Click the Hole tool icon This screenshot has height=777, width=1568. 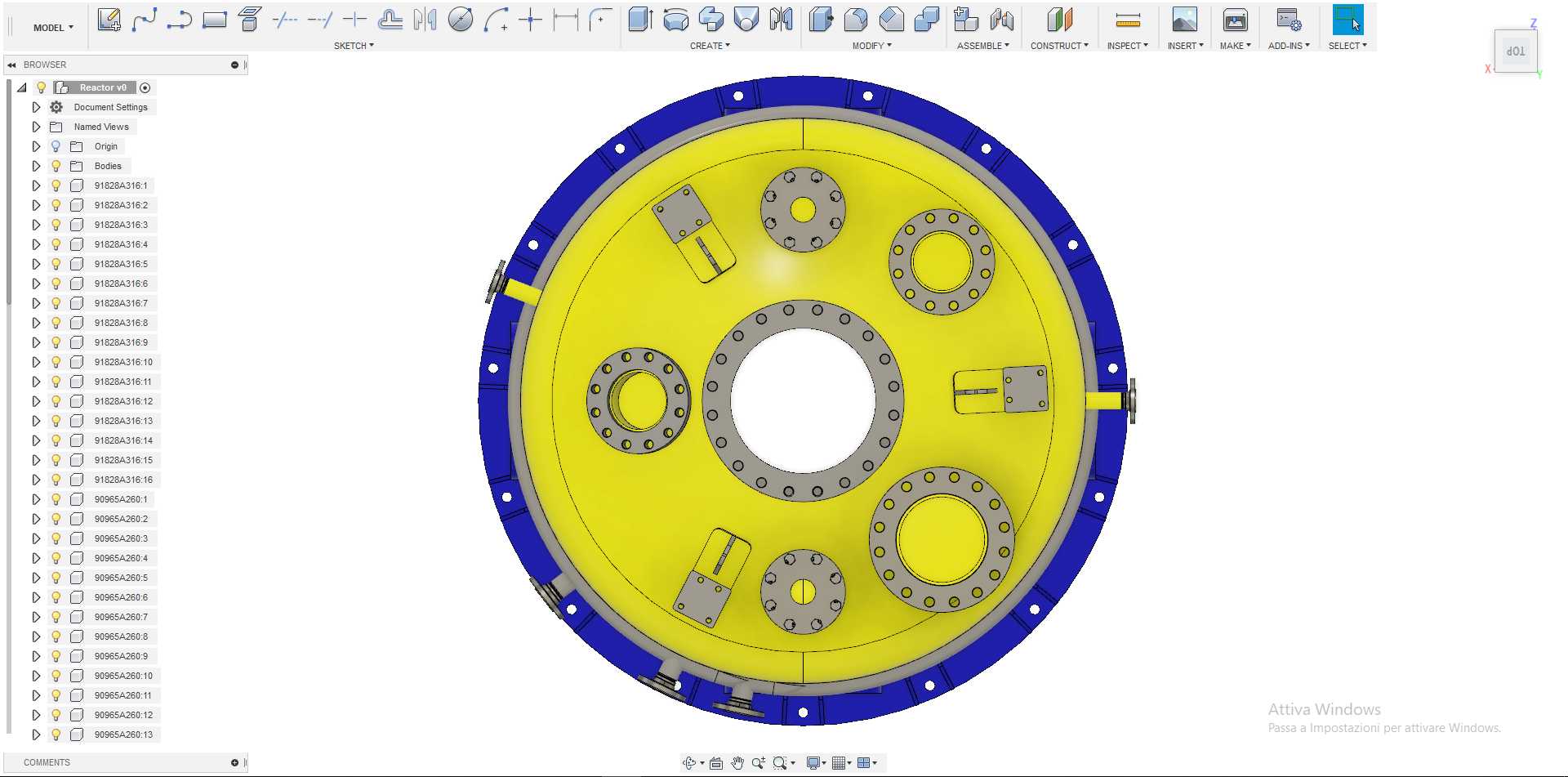tap(746, 20)
